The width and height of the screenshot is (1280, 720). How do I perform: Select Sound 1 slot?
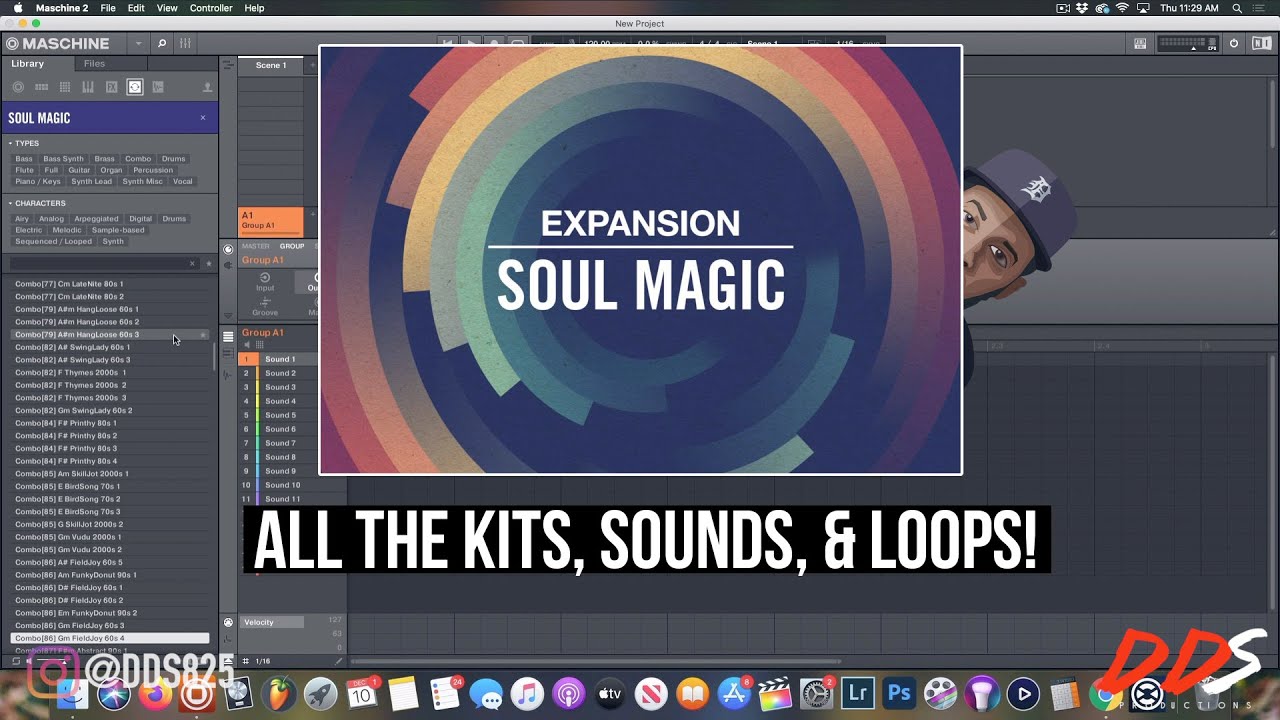click(x=278, y=359)
